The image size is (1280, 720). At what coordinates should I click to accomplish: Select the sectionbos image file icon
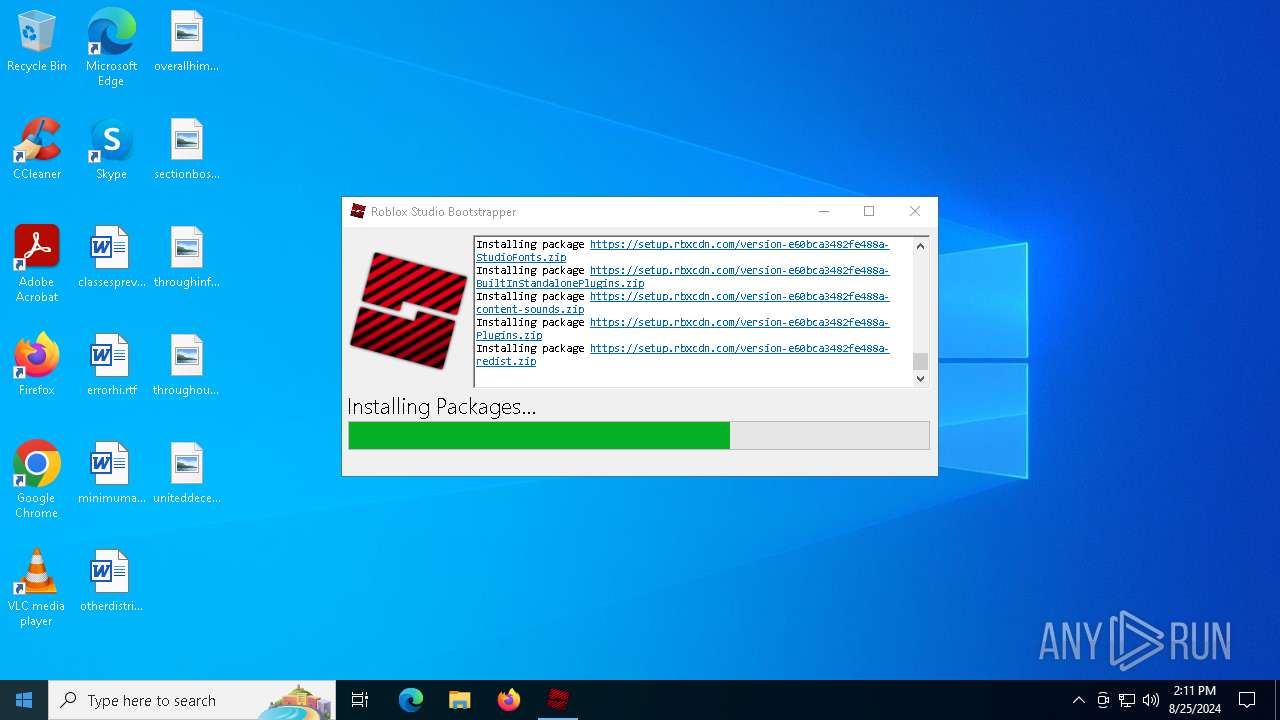186,149
